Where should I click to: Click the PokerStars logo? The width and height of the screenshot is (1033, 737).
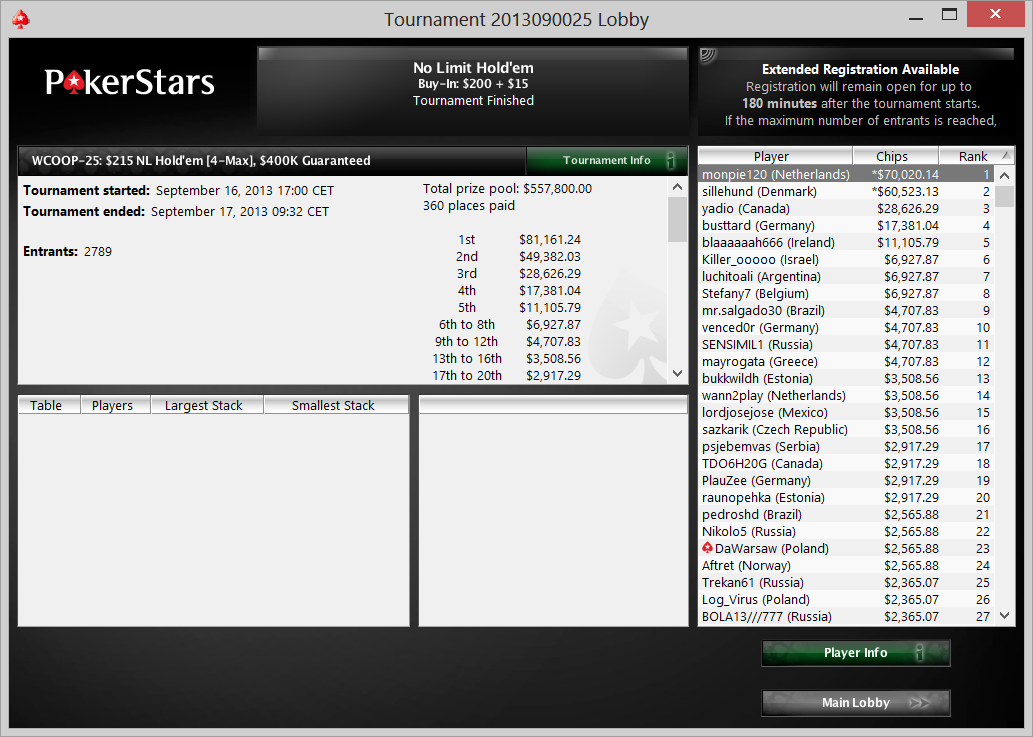point(130,82)
